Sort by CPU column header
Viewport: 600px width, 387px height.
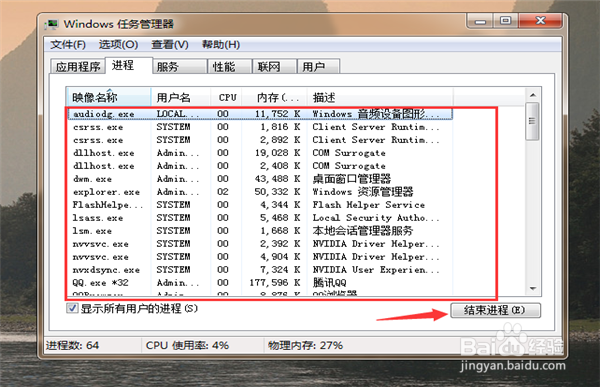tap(227, 97)
